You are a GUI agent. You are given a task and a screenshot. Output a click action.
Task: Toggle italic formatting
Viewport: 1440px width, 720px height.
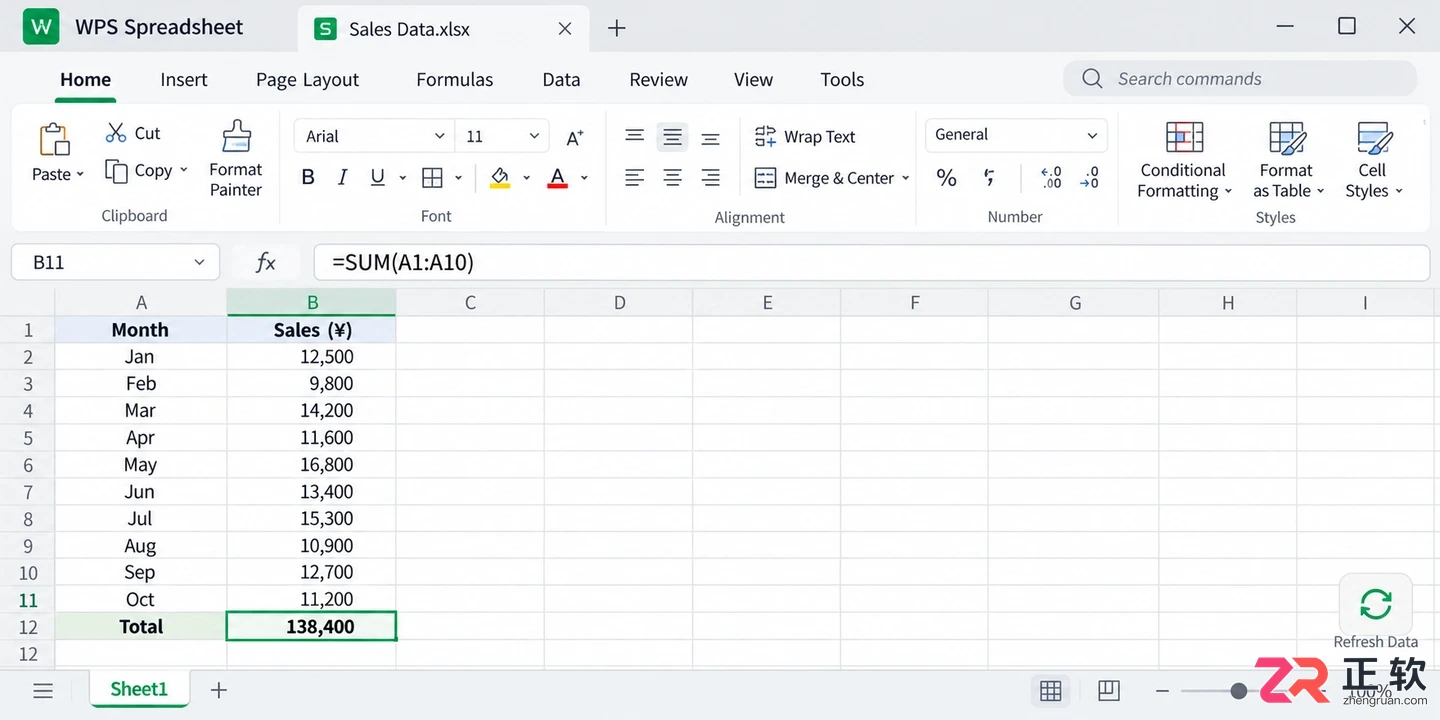(x=342, y=178)
